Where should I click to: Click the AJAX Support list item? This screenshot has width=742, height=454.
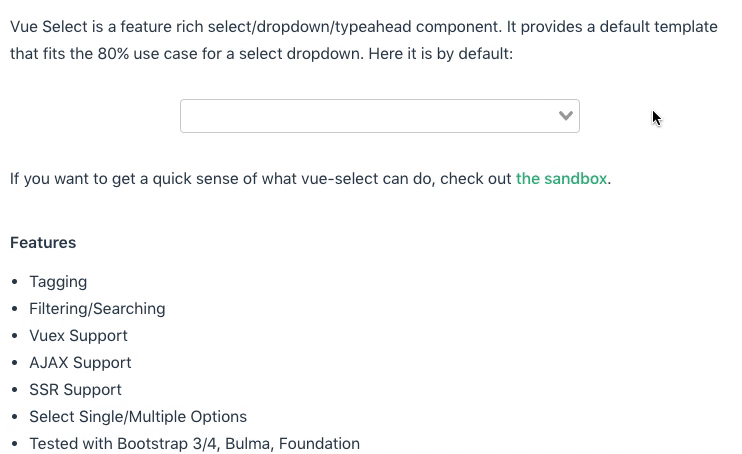click(80, 363)
